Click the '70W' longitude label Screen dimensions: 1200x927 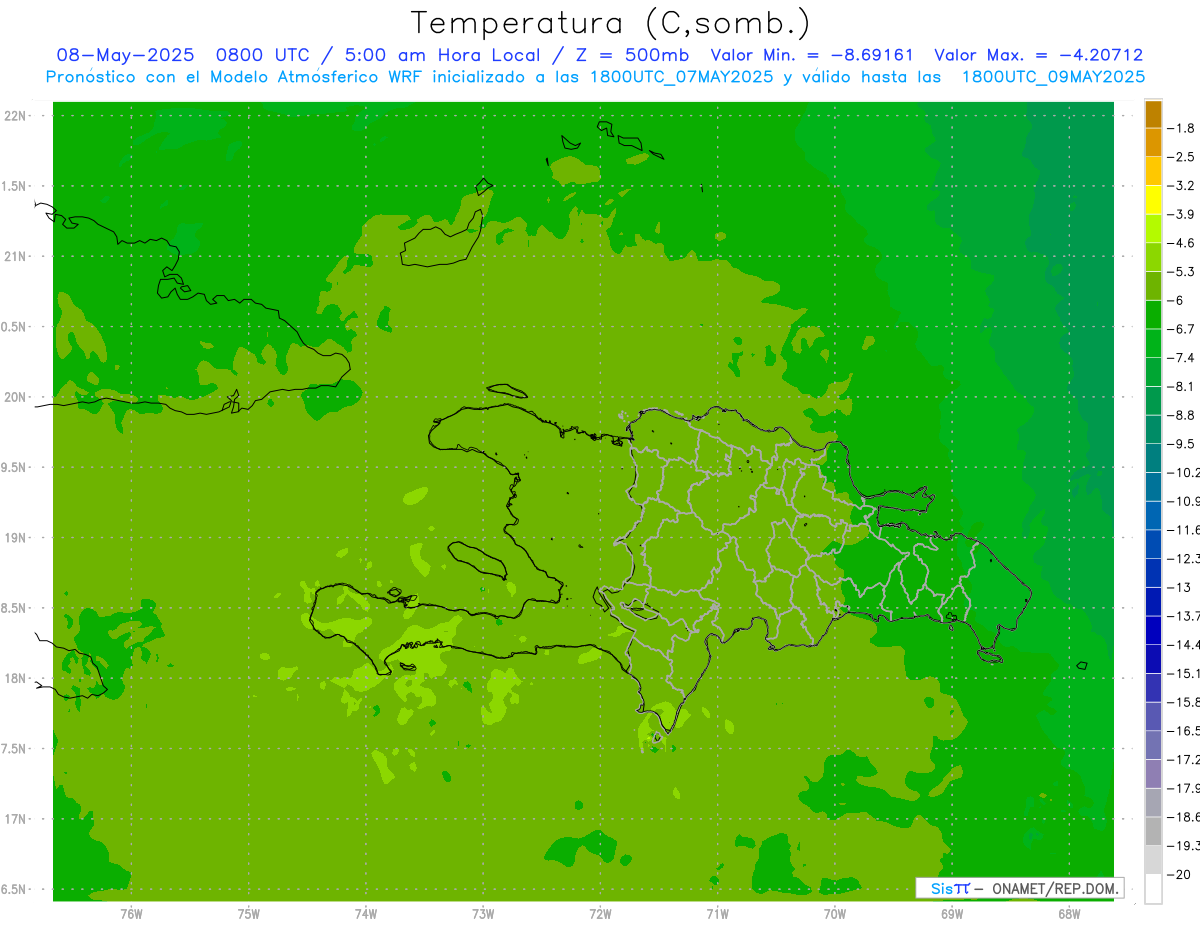[x=834, y=914]
